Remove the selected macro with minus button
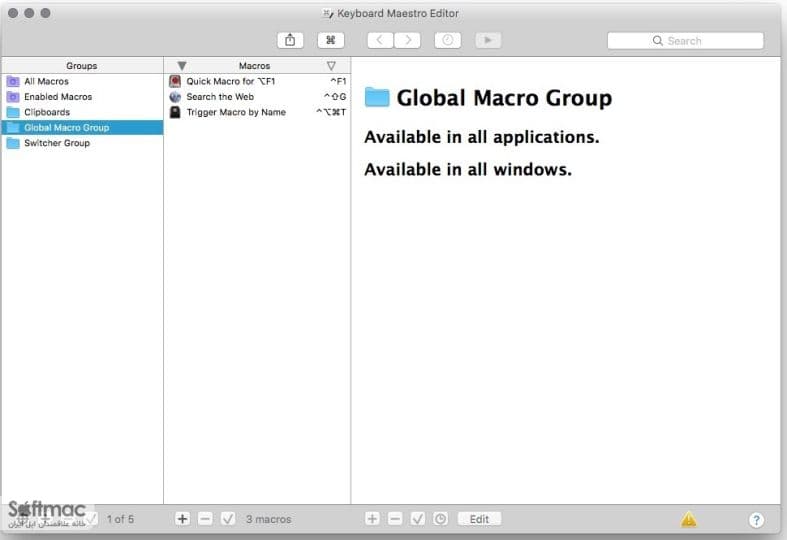Screen dimensions: 787x540 [205, 519]
